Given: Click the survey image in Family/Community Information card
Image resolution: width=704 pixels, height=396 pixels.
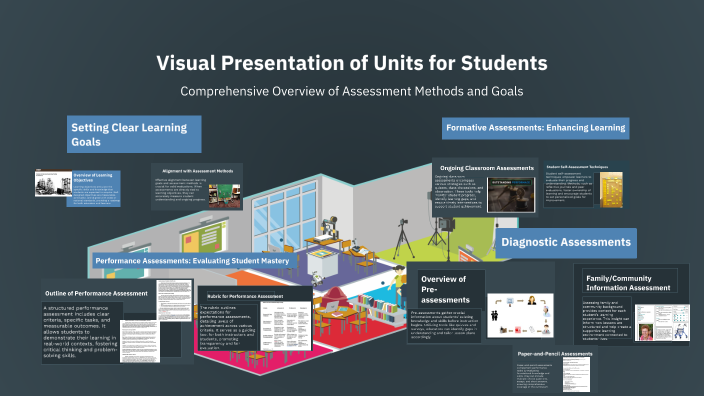Looking at the screenshot, I should 662,323.
